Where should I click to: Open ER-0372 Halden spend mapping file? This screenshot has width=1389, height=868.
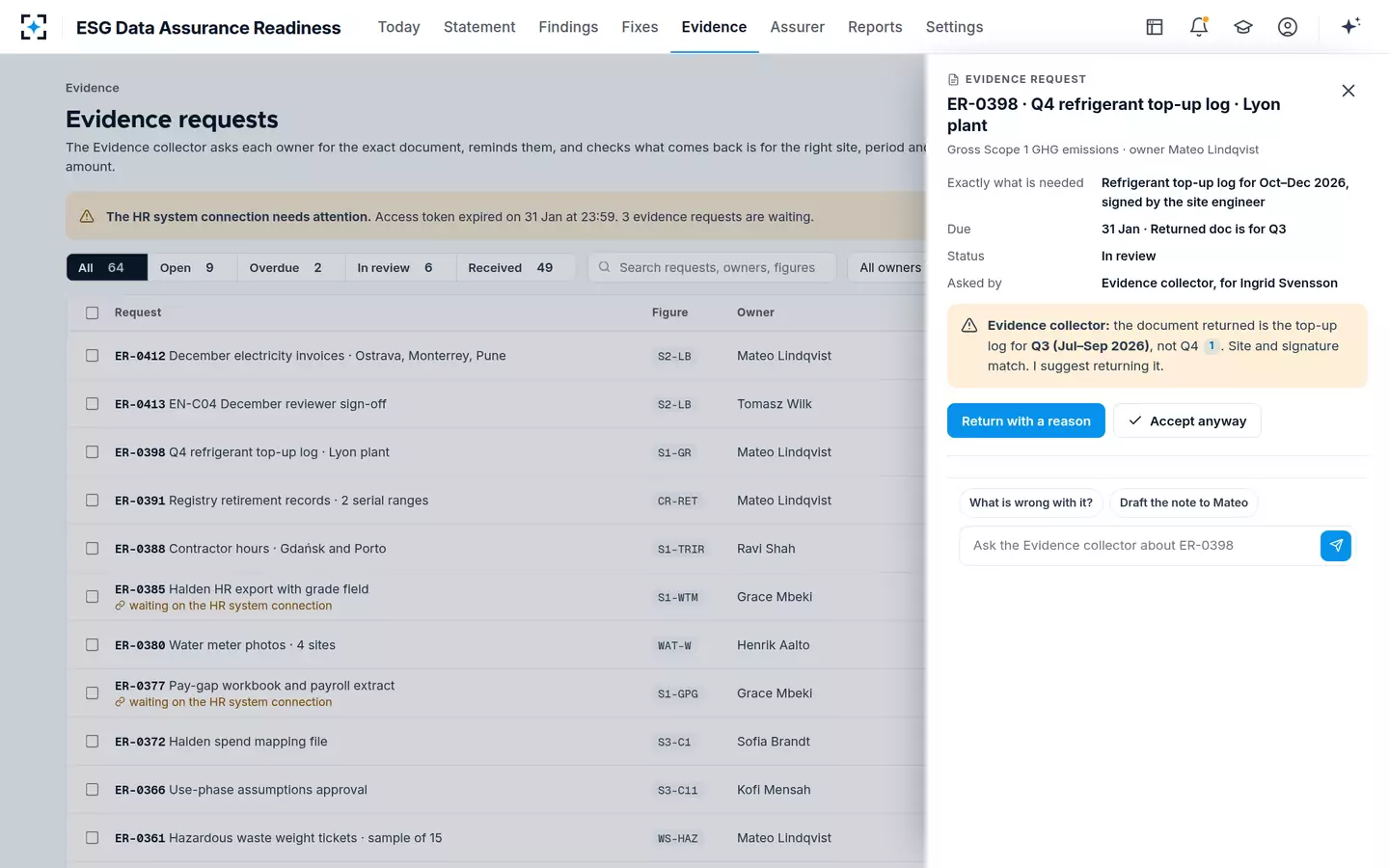pyautogui.click(x=221, y=742)
